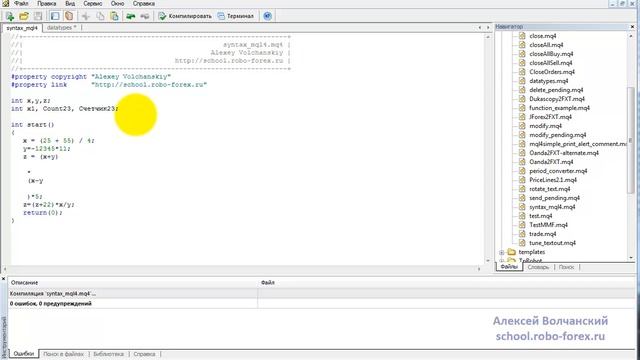Switch to Поиск в файлах toolbox tab
The width and height of the screenshot is (640, 360).
[x=63, y=354]
